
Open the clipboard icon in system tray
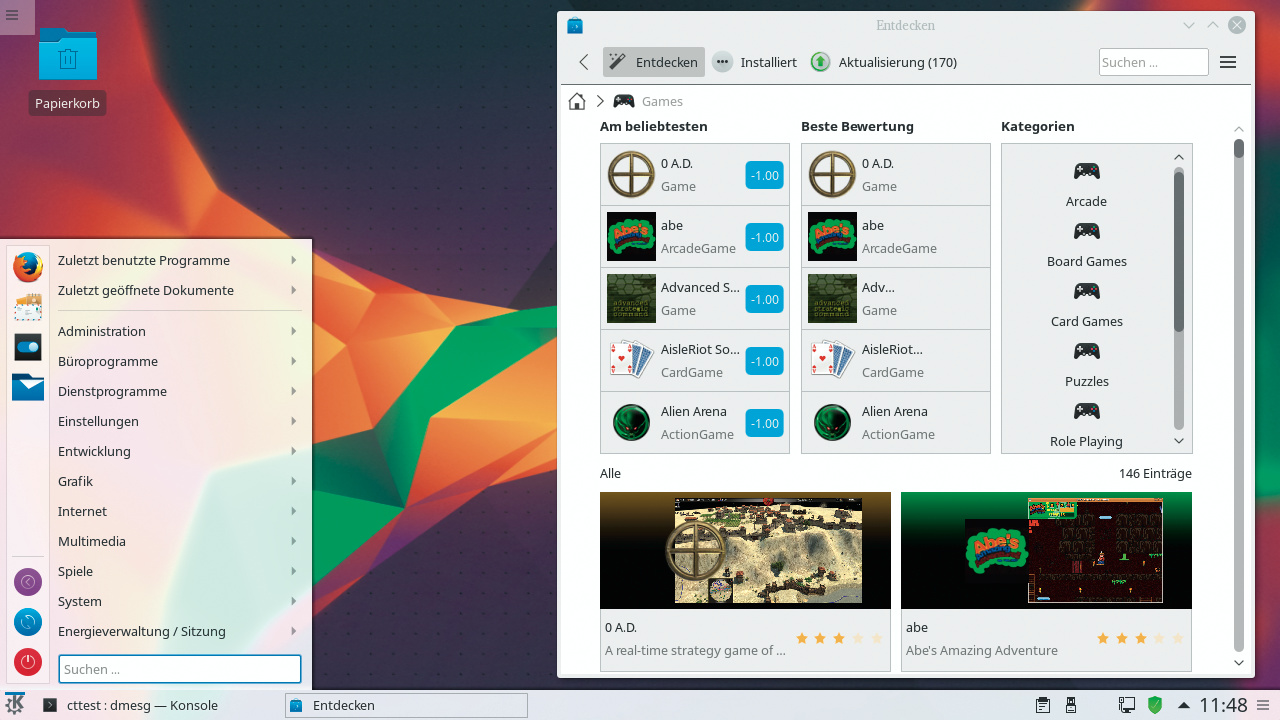(1042, 705)
